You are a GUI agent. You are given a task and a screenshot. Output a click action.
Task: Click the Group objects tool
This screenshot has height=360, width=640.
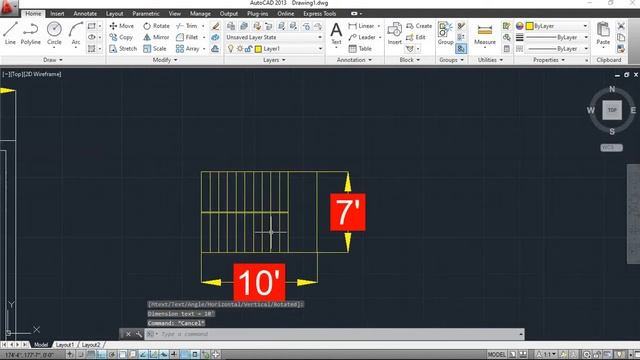coord(445,33)
